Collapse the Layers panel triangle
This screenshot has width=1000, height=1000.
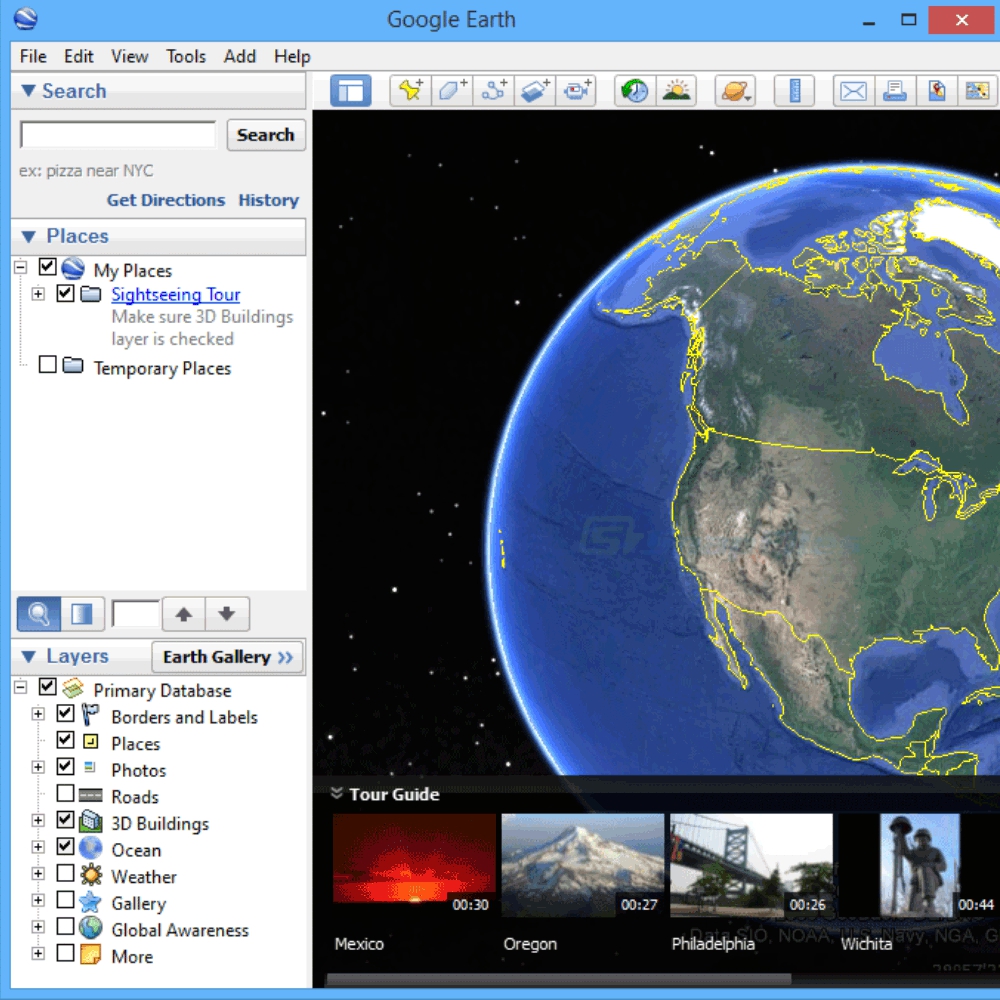[x=28, y=656]
